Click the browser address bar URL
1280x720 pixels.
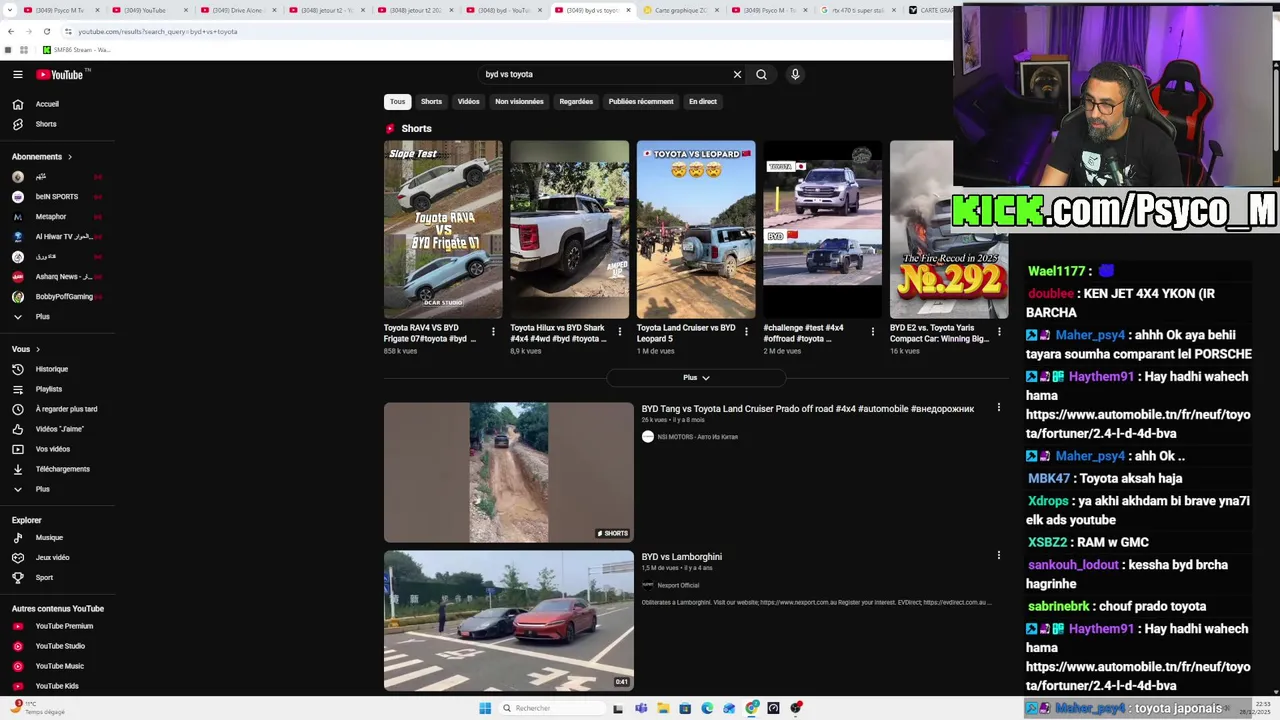158,32
